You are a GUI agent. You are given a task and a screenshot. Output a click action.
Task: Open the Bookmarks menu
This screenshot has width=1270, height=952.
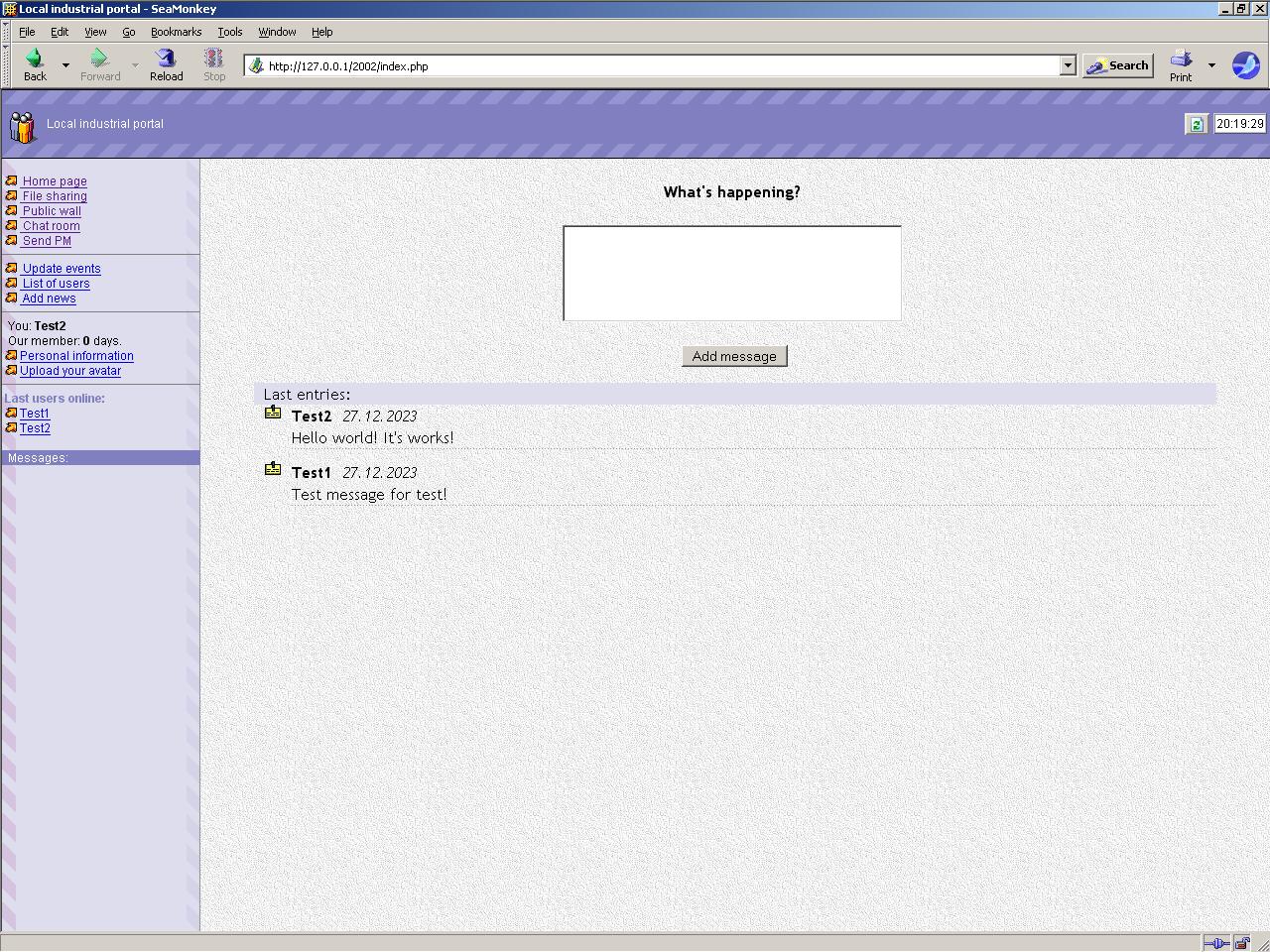(x=176, y=32)
